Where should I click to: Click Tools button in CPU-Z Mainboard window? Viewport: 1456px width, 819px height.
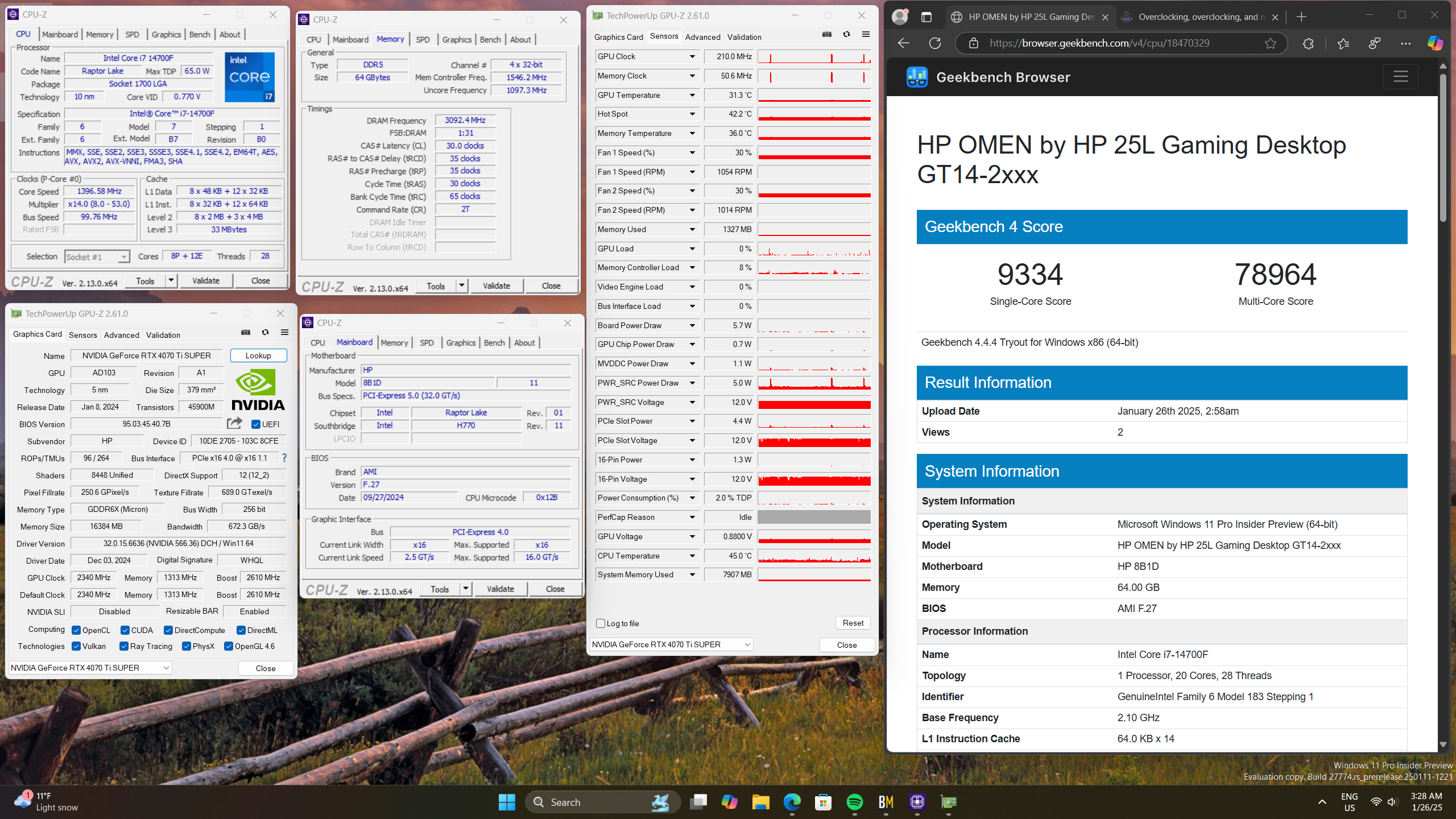439,589
